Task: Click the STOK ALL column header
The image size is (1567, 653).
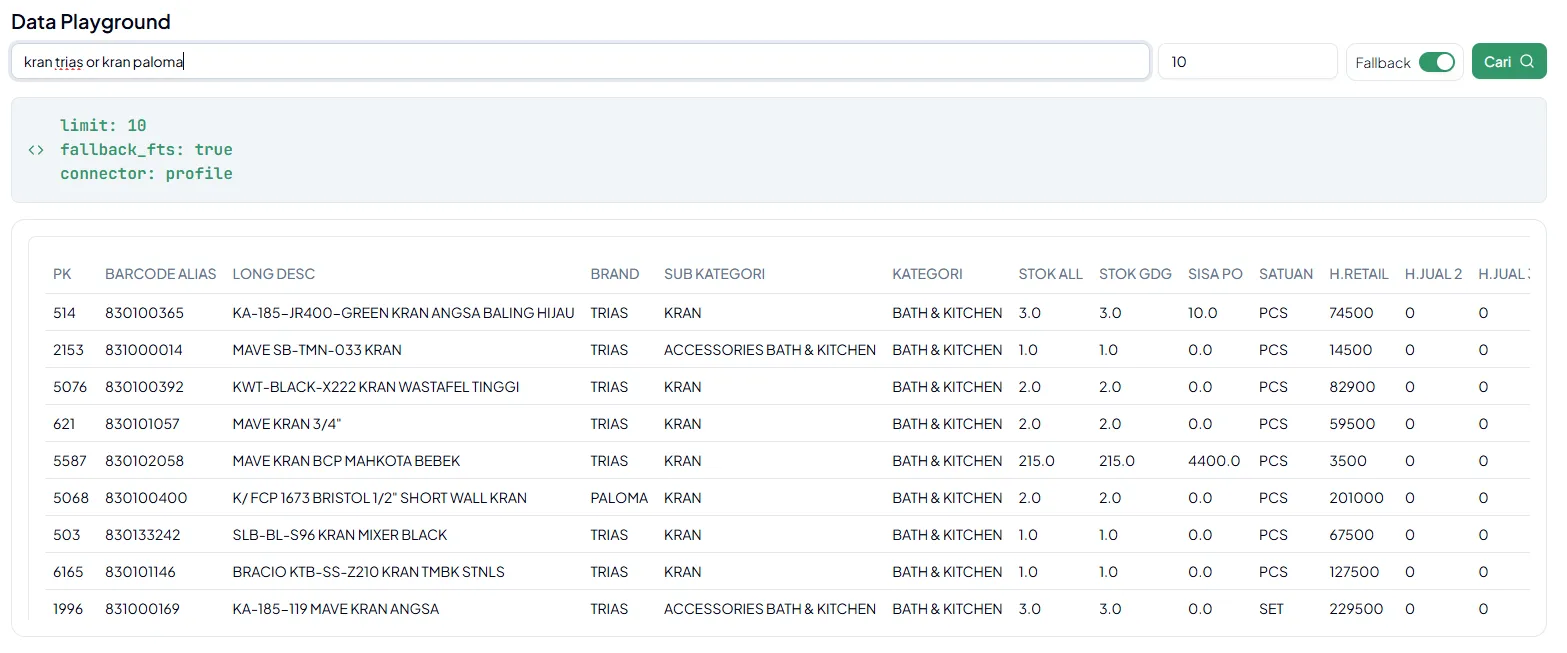Action: pos(1050,274)
